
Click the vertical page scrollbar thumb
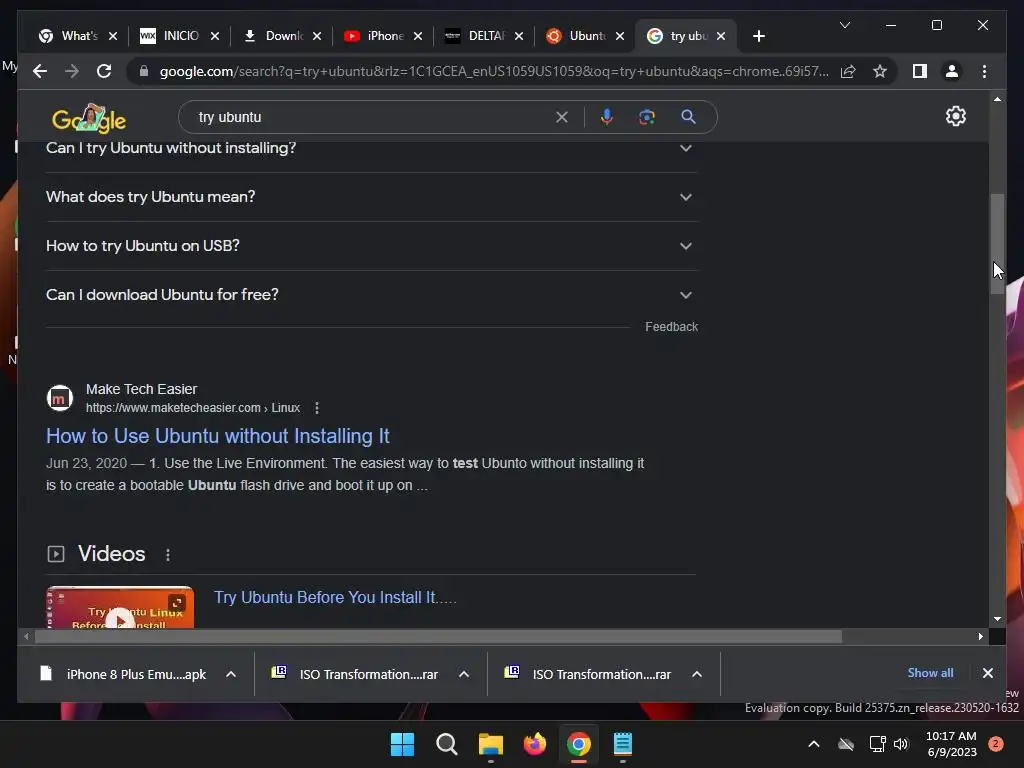point(997,244)
